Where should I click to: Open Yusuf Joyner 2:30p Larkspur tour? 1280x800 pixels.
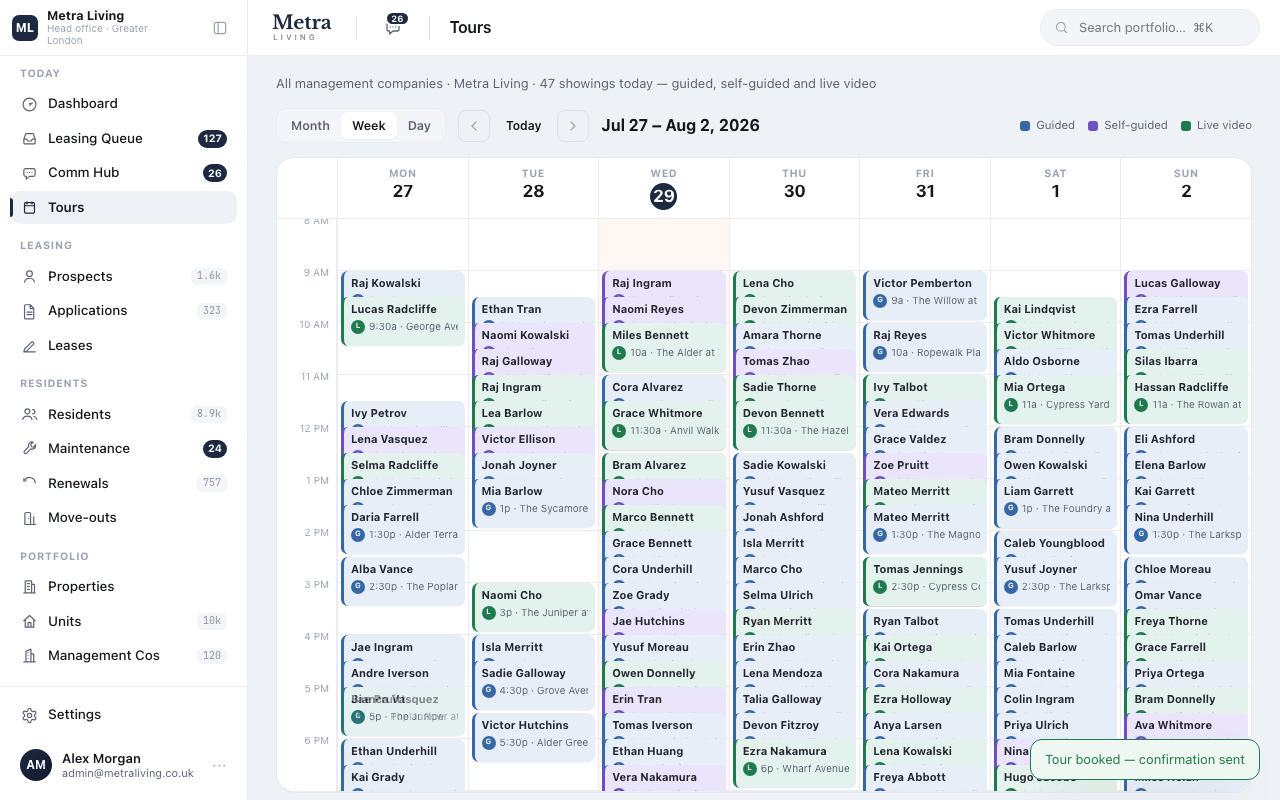tap(1056, 581)
